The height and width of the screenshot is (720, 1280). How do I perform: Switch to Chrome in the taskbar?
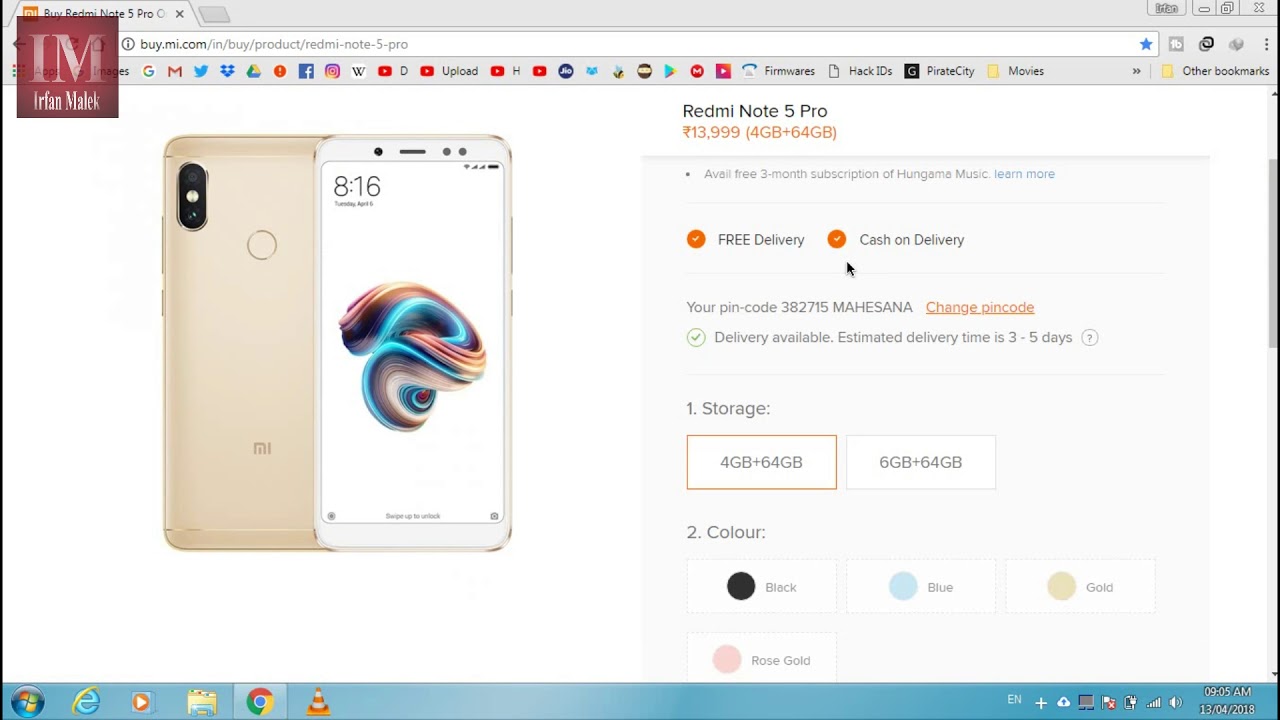pyautogui.click(x=260, y=702)
